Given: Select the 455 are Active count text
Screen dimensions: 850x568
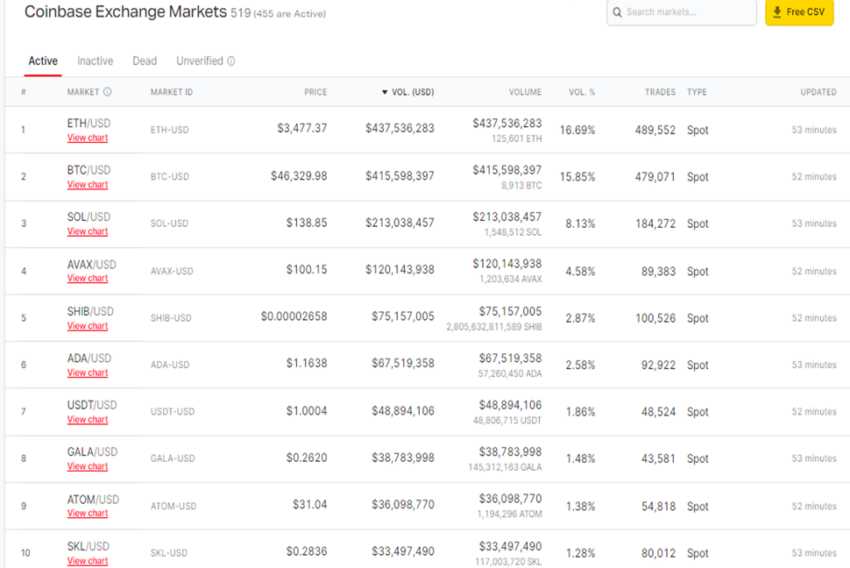Looking at the screenshot, I should coord(289,14).
